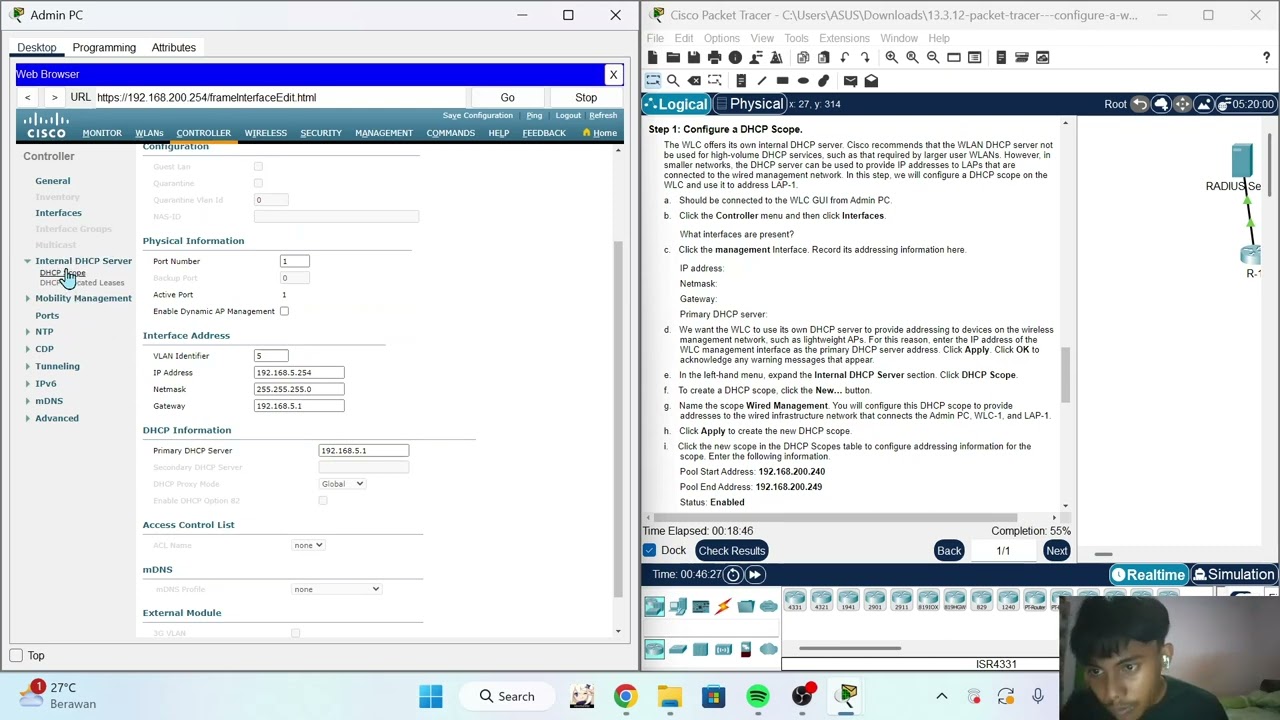The height and width of the screenshot is (720, 1280).
Task: Toggle the Quarantine checkbox
Action: [x=258, y=183]
